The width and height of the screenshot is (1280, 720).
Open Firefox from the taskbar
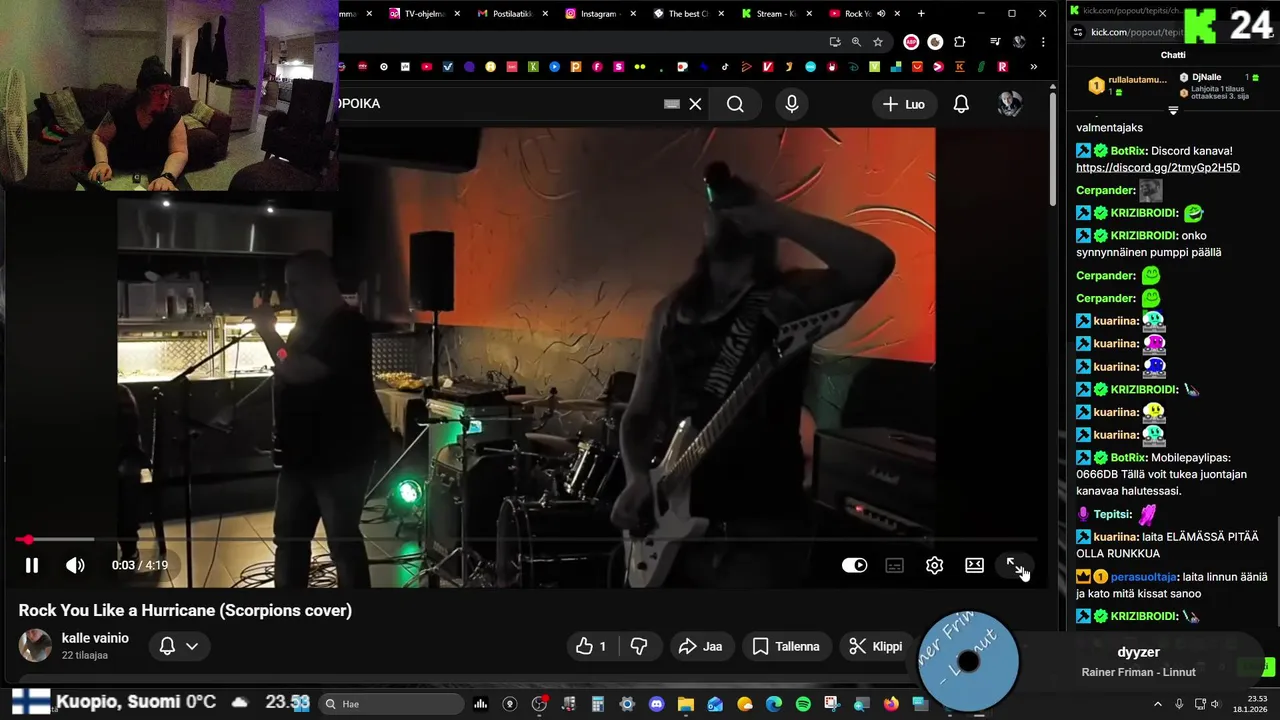pos(891,704)
